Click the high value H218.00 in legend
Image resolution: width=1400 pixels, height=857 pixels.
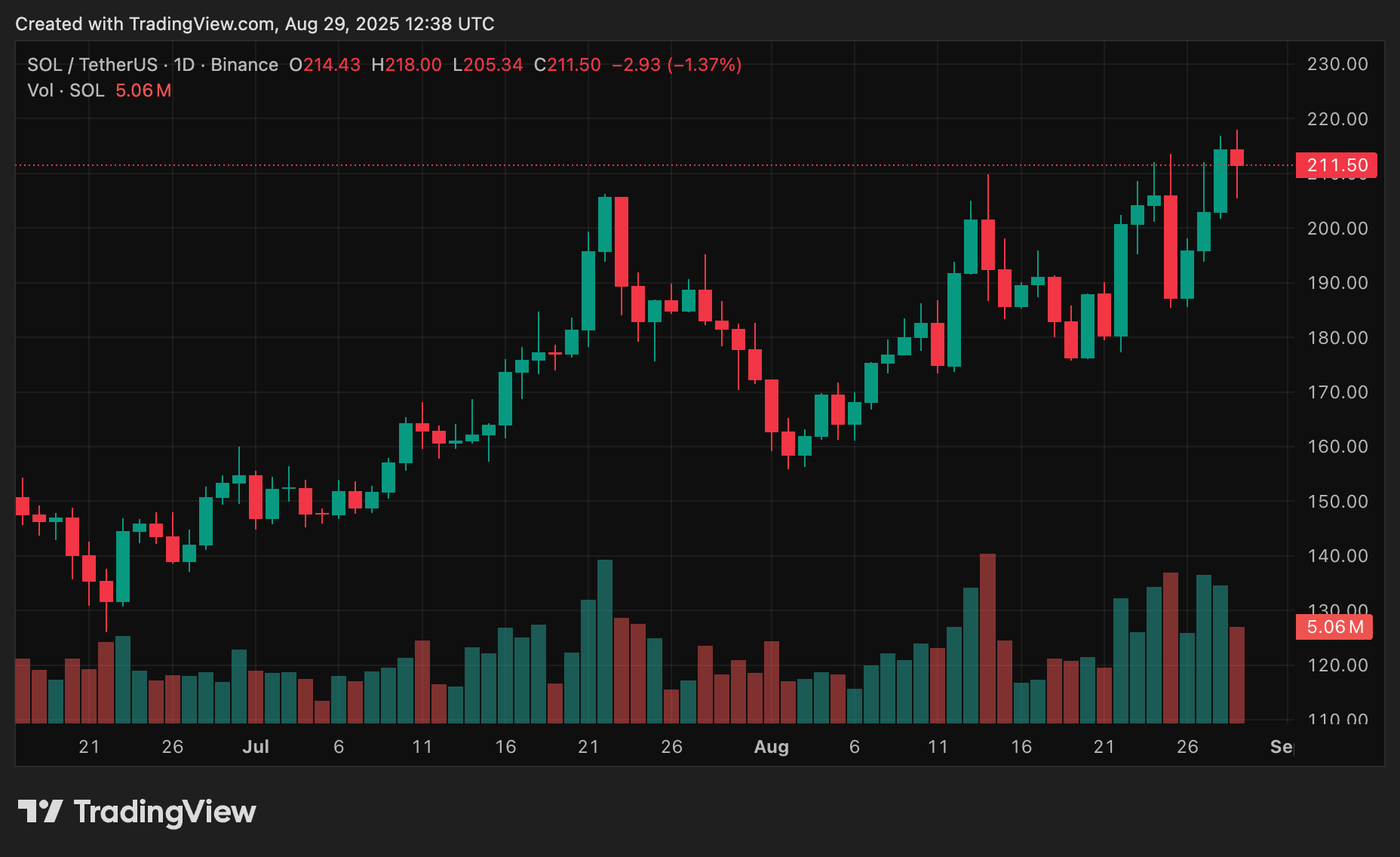pos(407,65)
